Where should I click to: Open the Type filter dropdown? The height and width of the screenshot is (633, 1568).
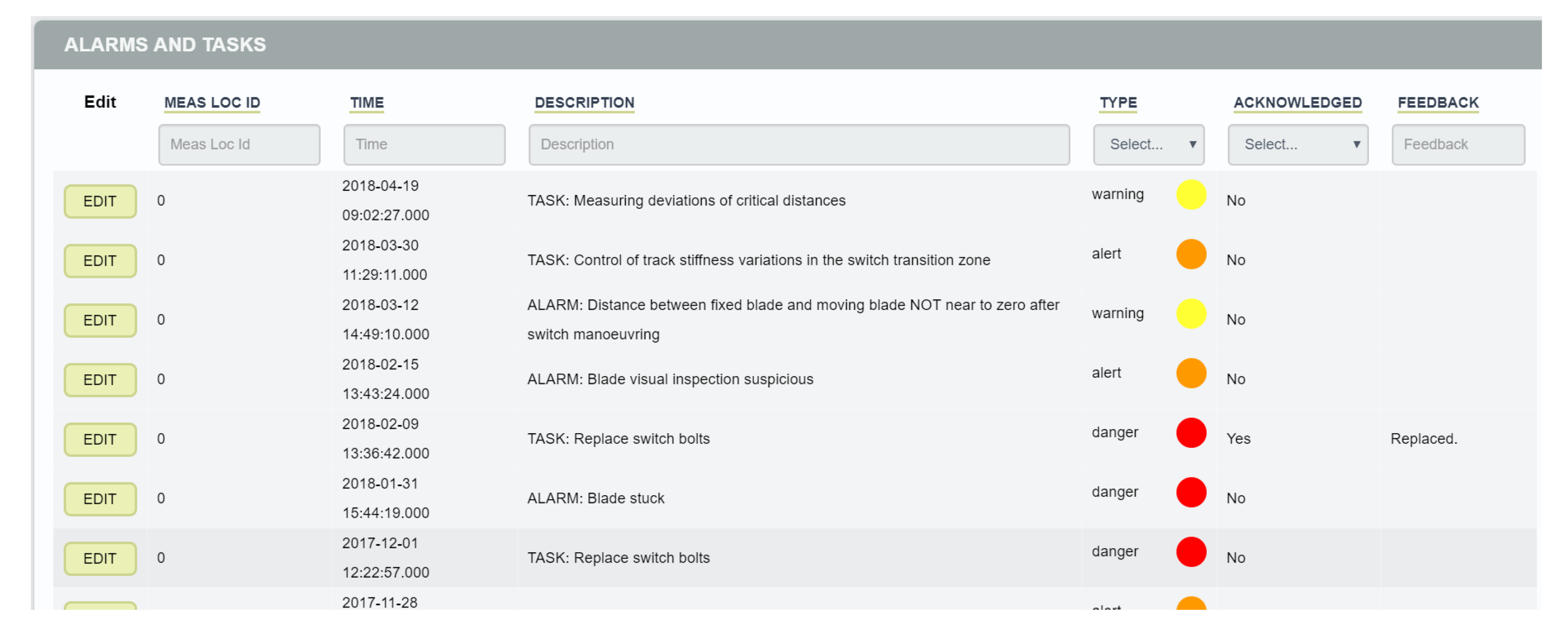click(1148, 145)
